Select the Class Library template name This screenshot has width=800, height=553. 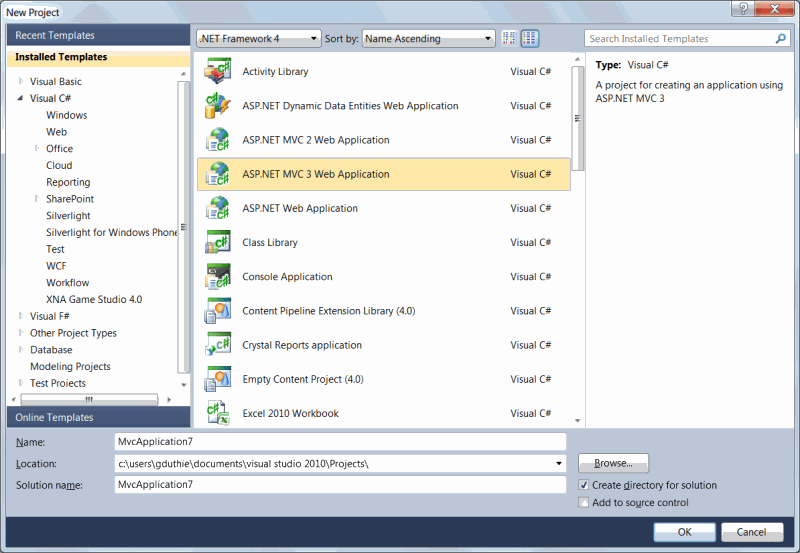269,242
